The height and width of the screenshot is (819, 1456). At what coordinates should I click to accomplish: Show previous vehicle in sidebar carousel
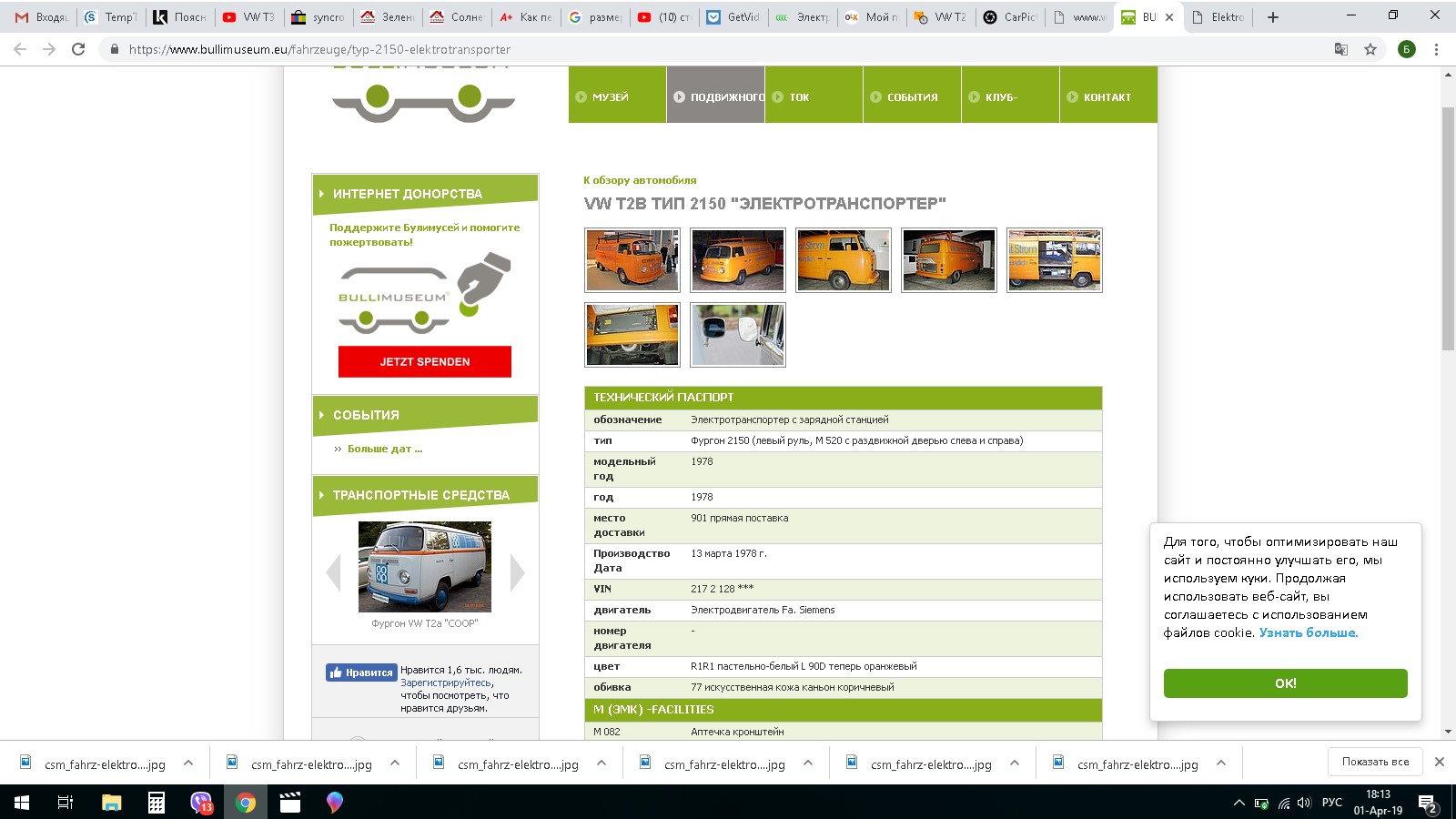click(x=333, y=572)
